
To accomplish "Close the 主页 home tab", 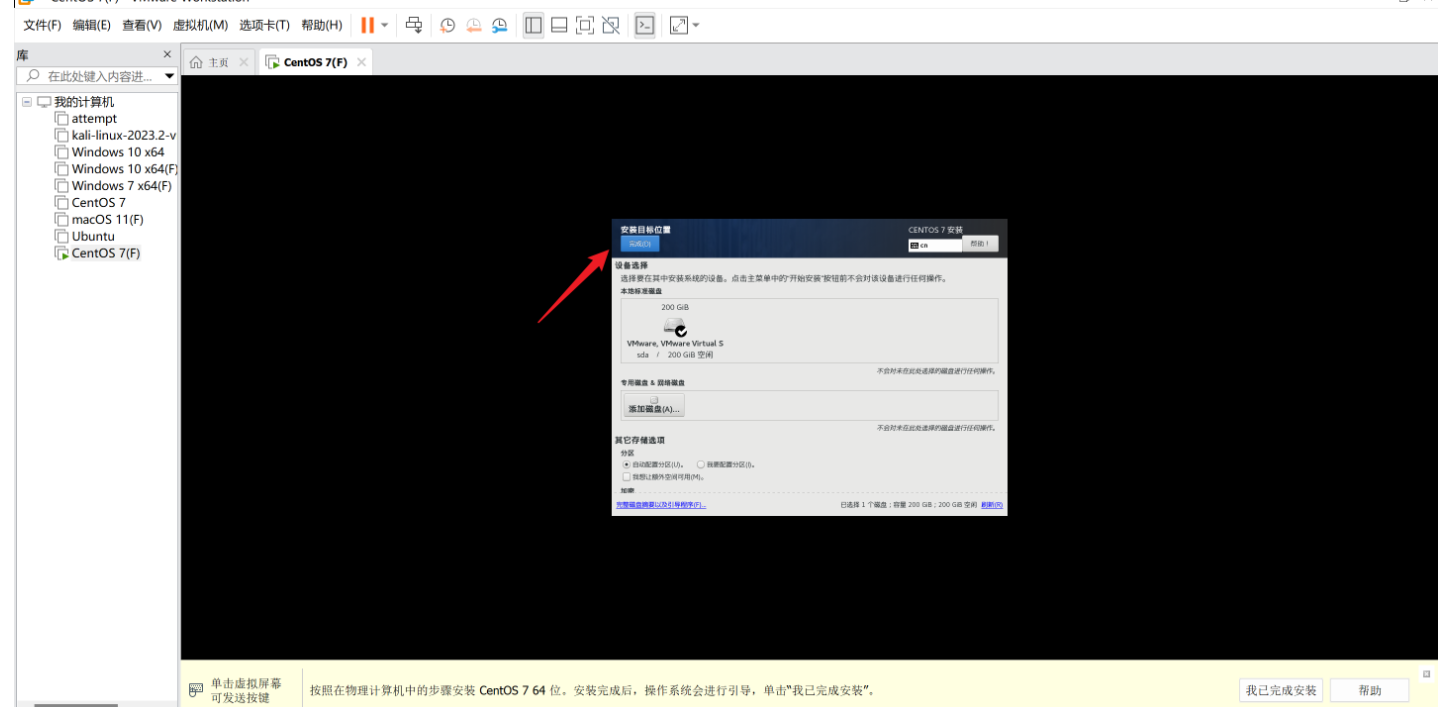I will [x=244, y=62].
